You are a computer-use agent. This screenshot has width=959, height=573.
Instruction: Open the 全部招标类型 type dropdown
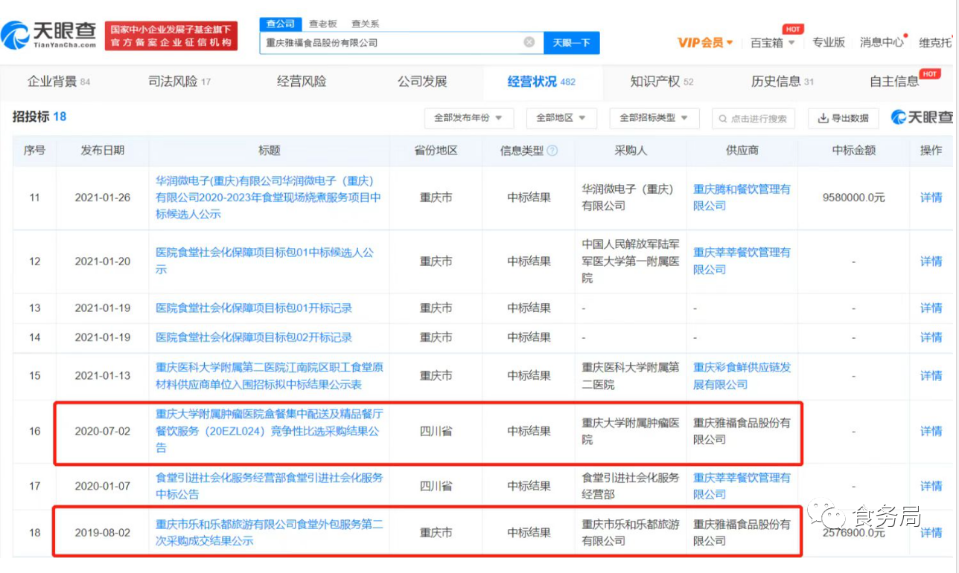654,118
